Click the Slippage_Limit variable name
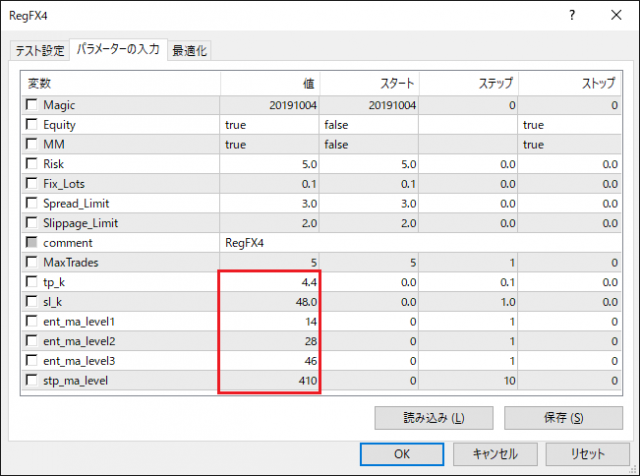The height and width of the screenshot is (476, 640). (x=80, y=223)
